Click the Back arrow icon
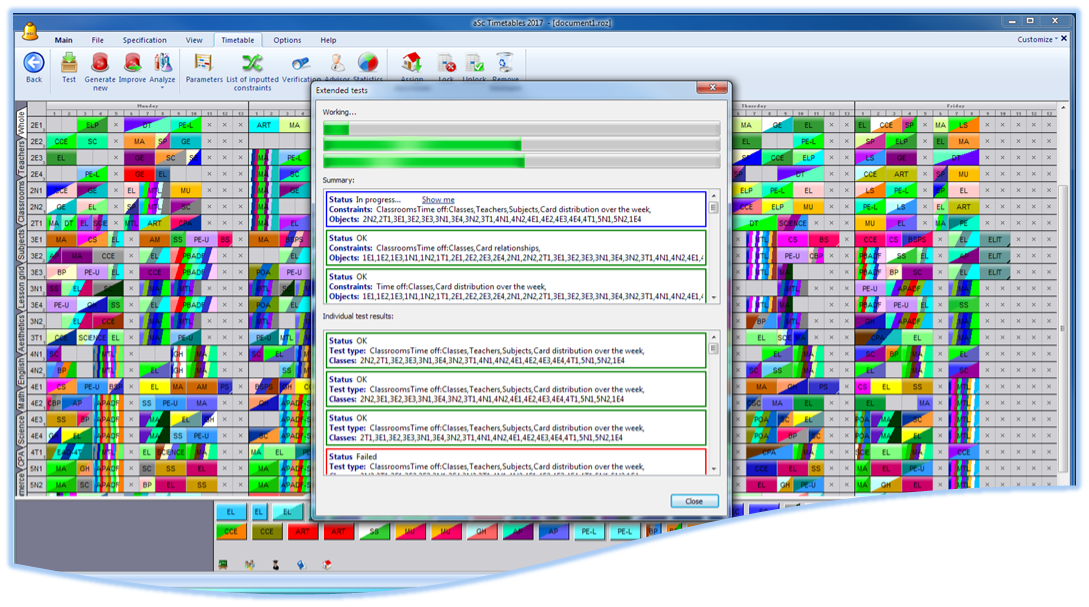 [x=34, y=63]
